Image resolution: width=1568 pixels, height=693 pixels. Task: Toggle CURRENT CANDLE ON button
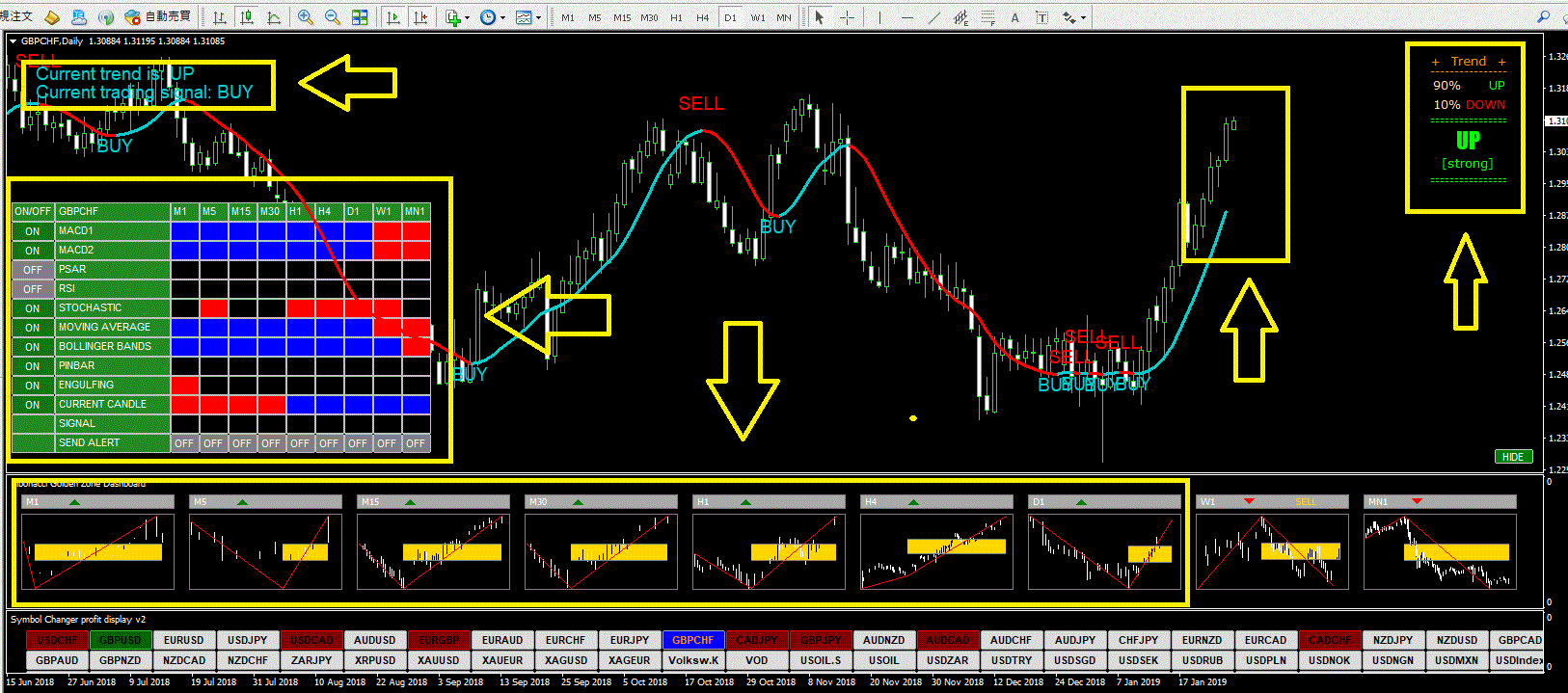(x=33, y=405)
